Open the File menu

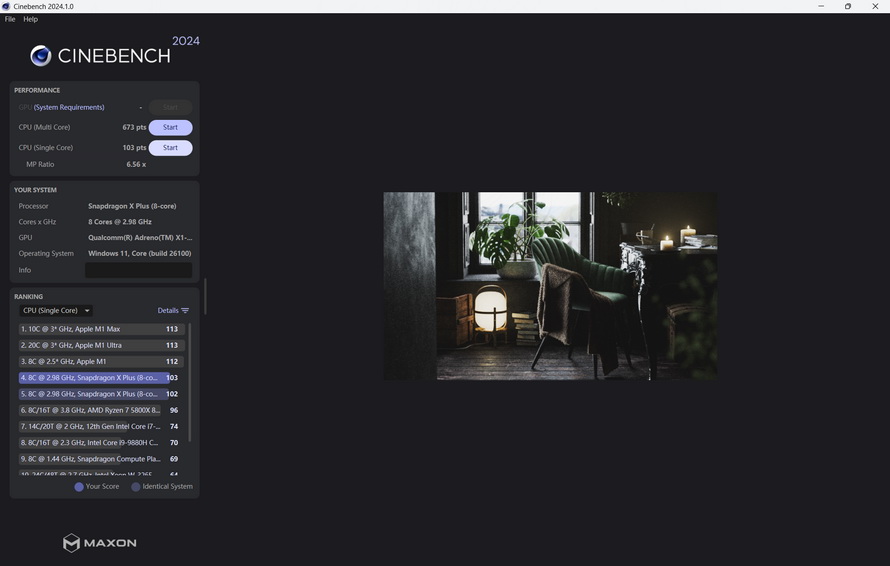click(x=10, y=19)
